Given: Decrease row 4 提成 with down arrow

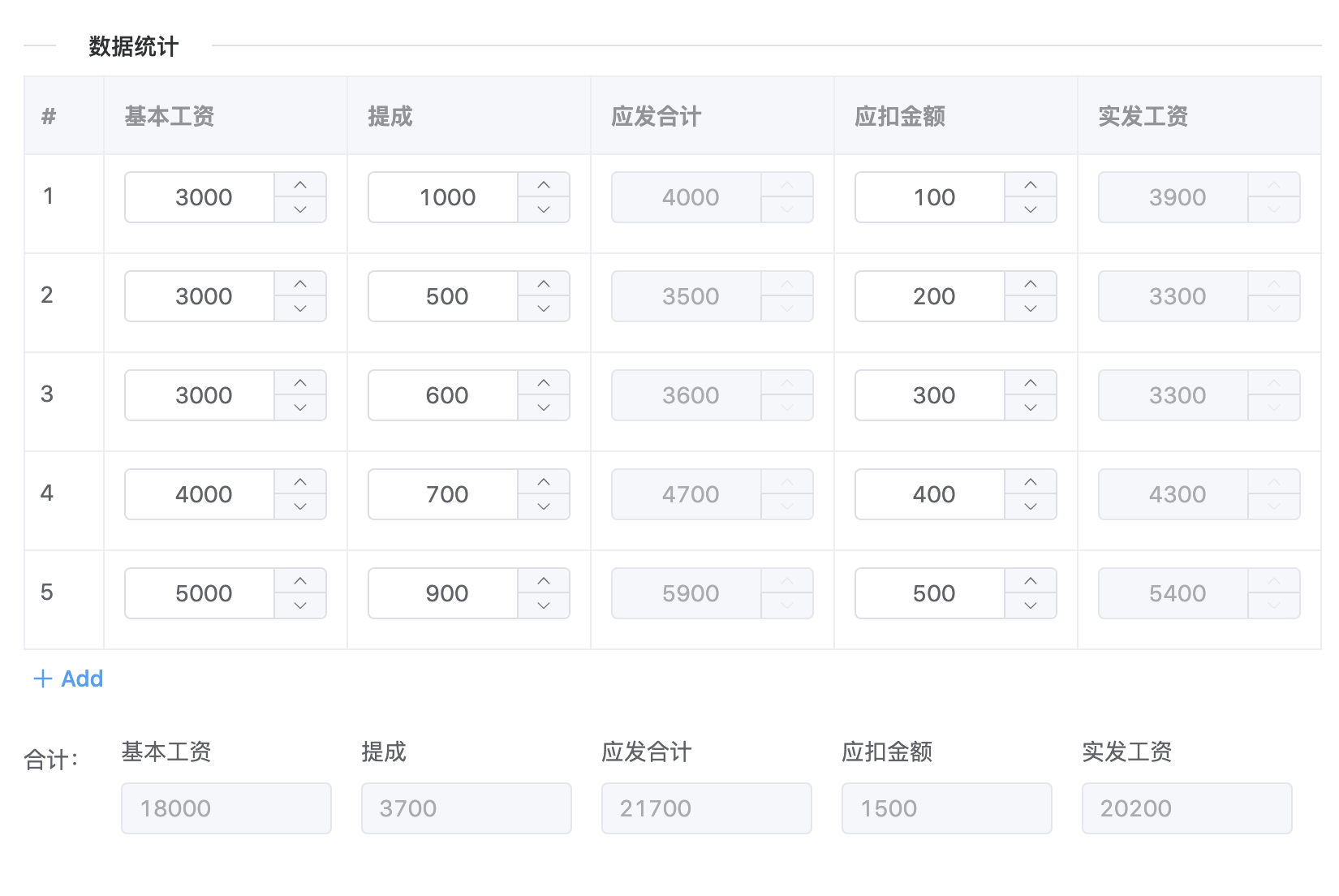Looking at the screenshot, I should tap(544, 506).
